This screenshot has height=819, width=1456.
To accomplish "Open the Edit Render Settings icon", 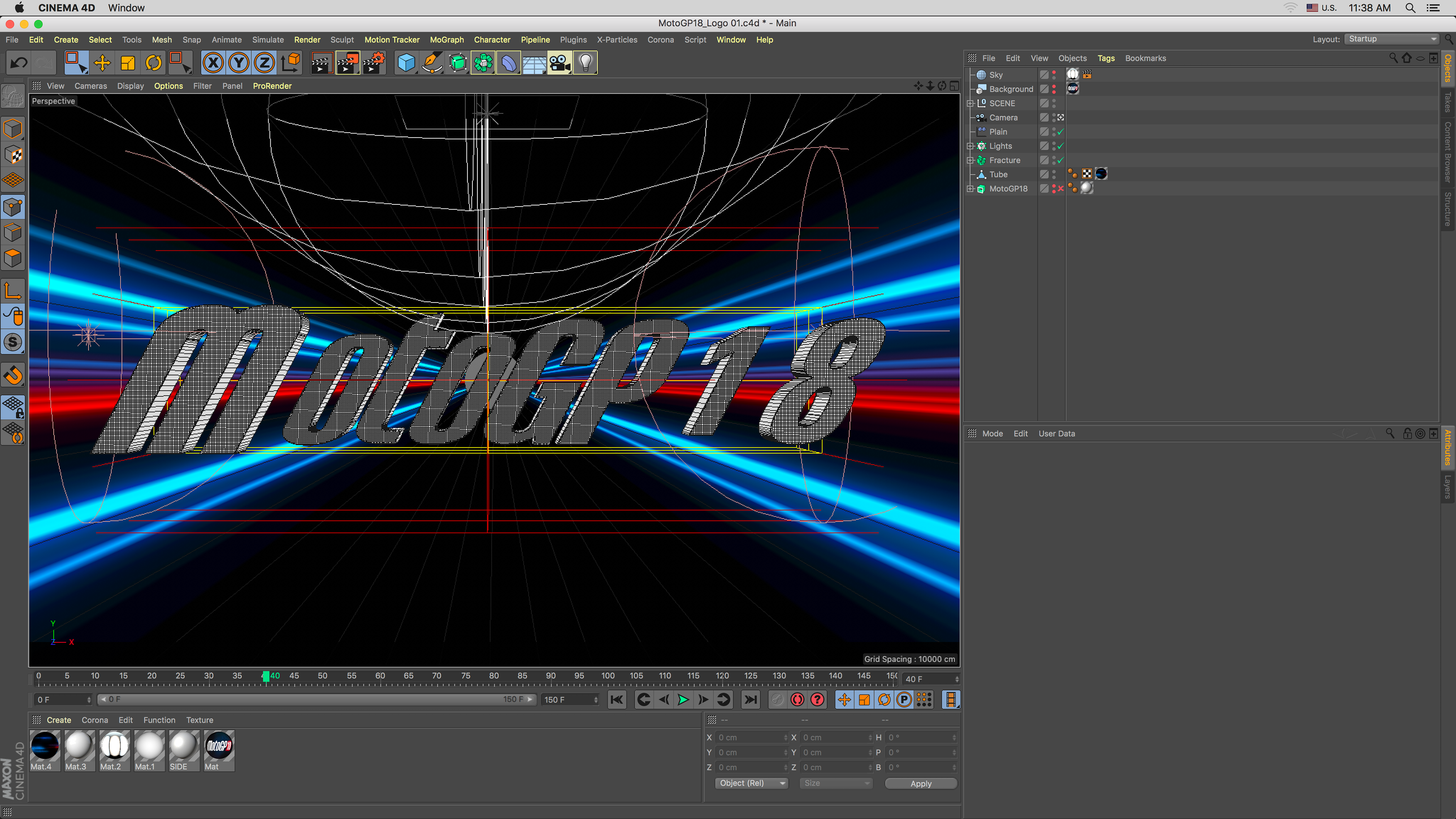I will (373, 63).
